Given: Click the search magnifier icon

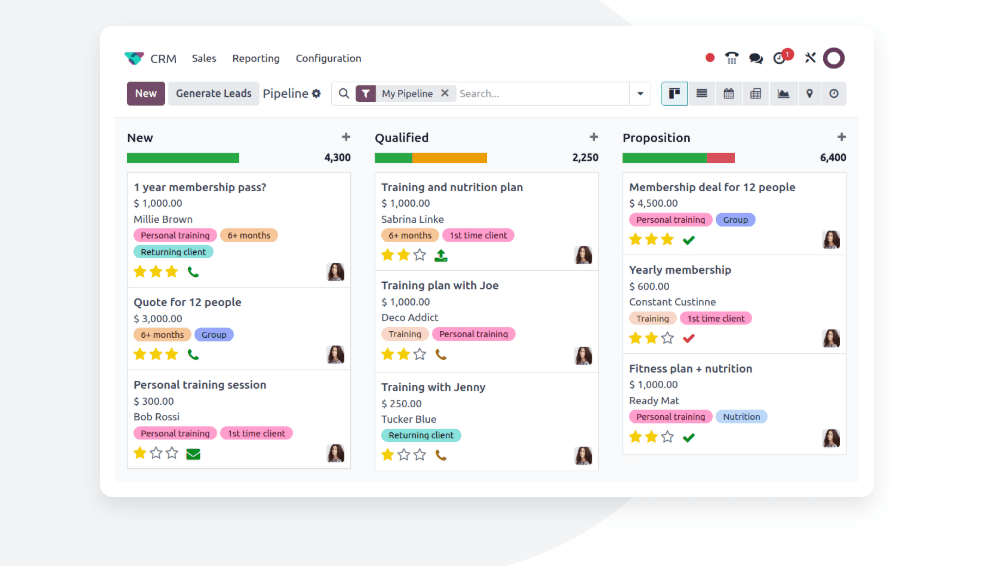Looking at the screenshot, I should pyautogui.click(x=344, y=94).
